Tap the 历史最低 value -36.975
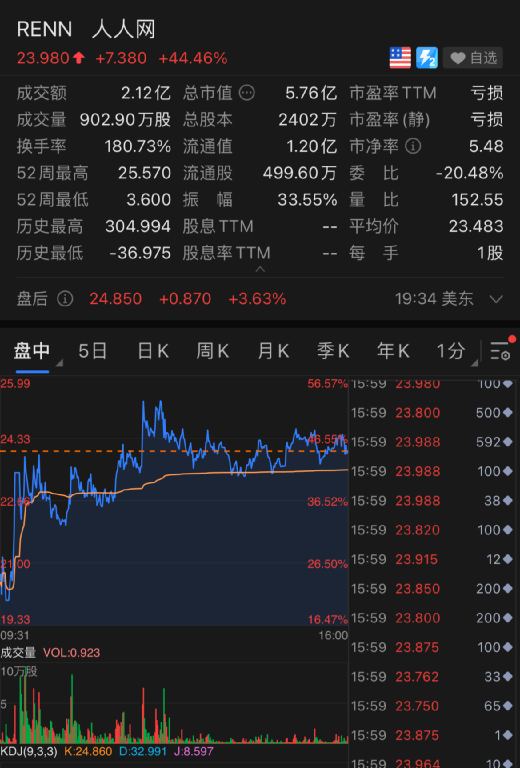This screenshot has width=520, height=768. point(140,253)
